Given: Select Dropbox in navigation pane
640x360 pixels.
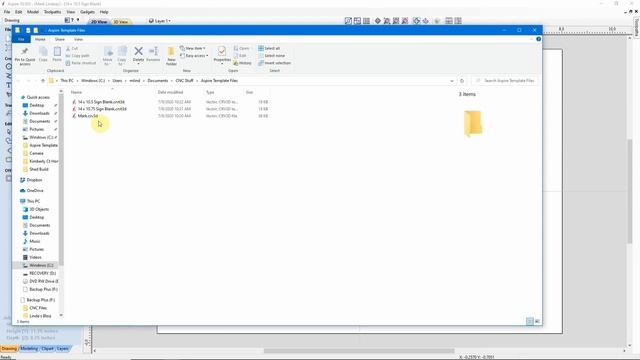Looking at the screenshot, I should click(x=34, y=180).
